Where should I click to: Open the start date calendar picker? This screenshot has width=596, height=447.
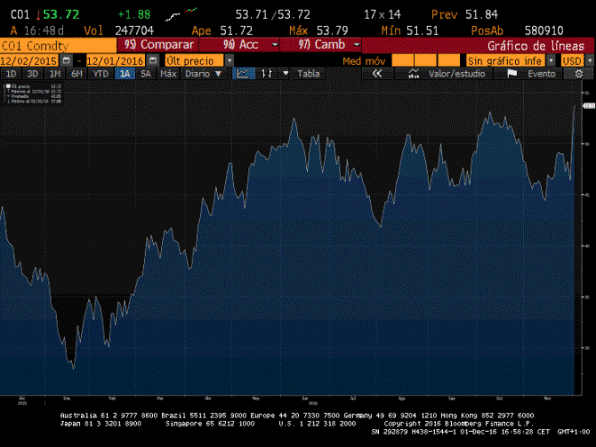click(x=66, y=60)
